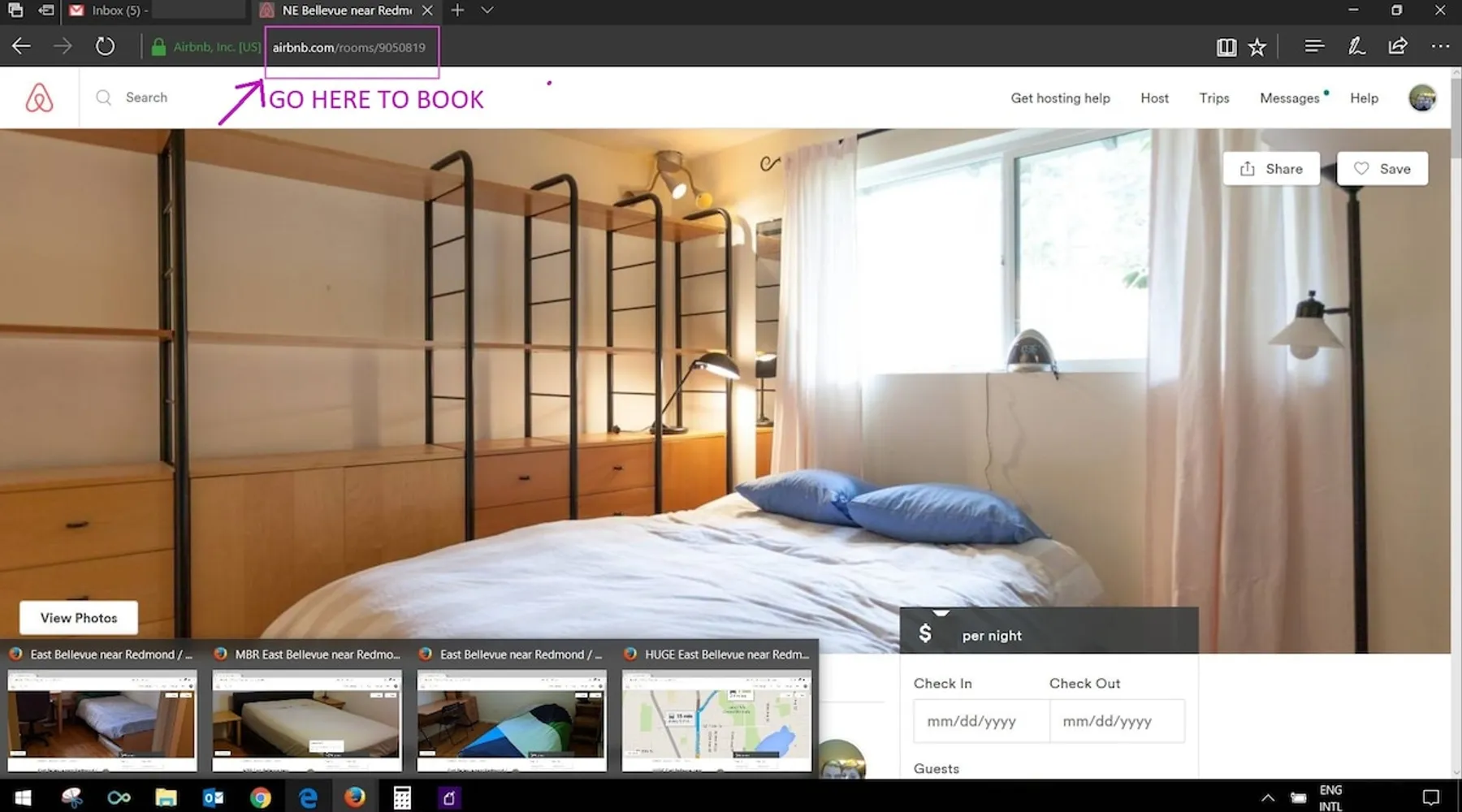Open the Edge reading view icon
The image size is (1462, 812).
1226,47
